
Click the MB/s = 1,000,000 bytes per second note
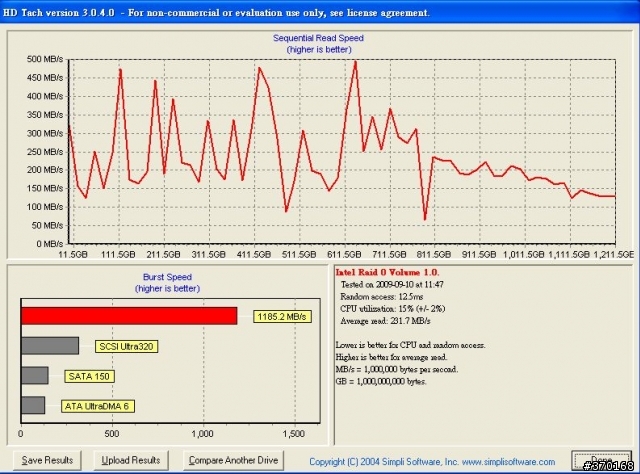(x=397, y=369)
